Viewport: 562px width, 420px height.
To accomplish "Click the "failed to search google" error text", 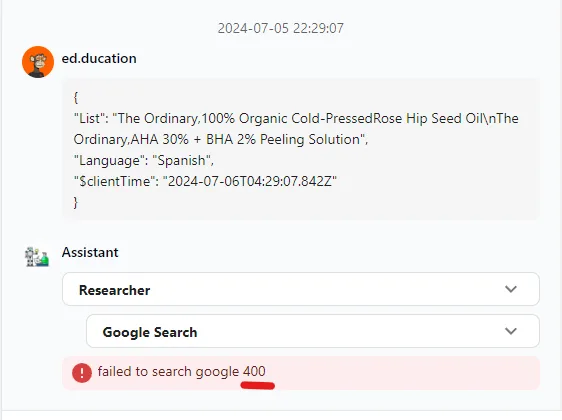I will [x=168, y=371].
